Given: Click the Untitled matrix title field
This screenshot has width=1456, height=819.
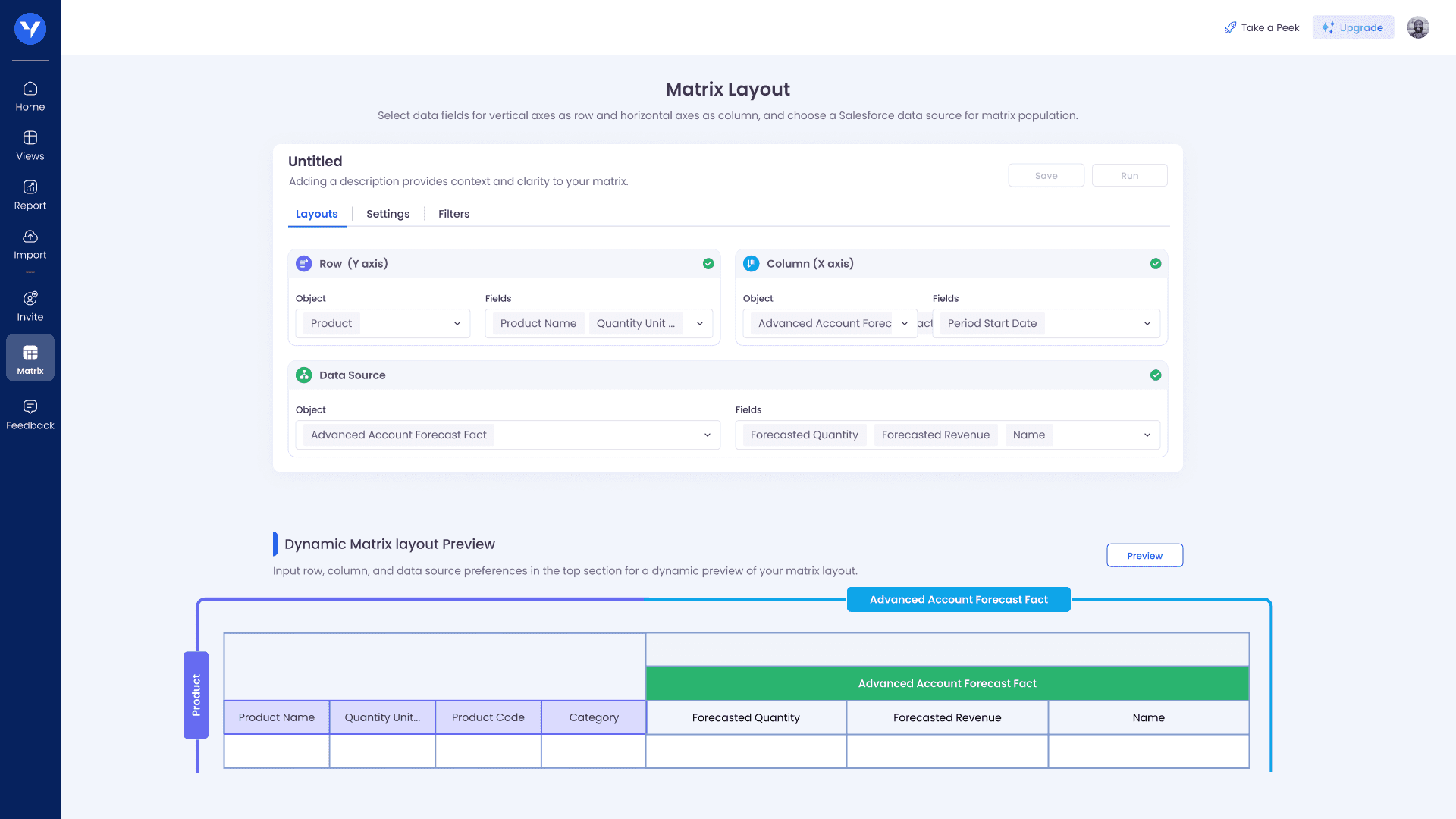Looking at the screenshot, I should [315, 162].
